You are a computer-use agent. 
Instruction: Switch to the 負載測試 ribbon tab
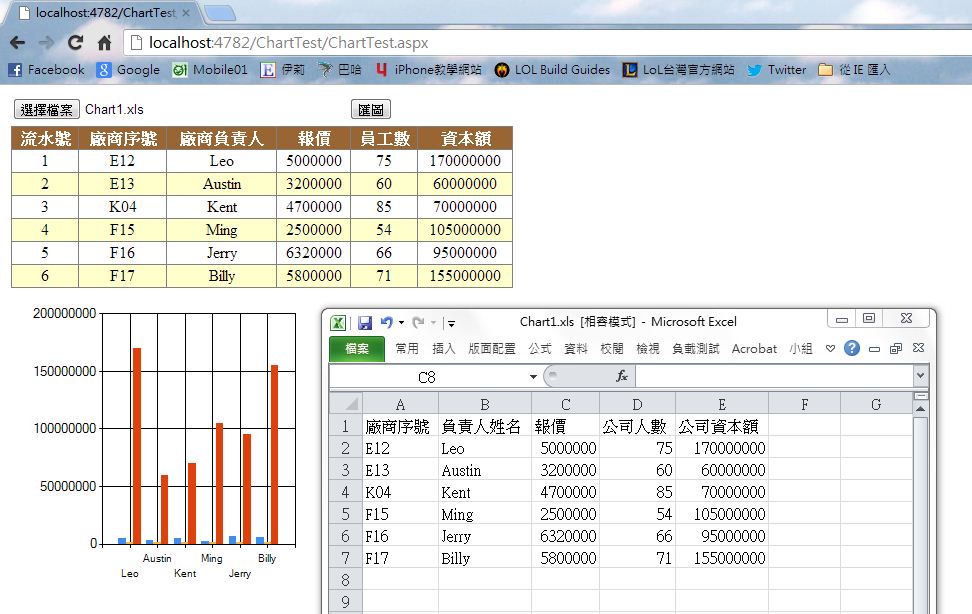point(696,349)
